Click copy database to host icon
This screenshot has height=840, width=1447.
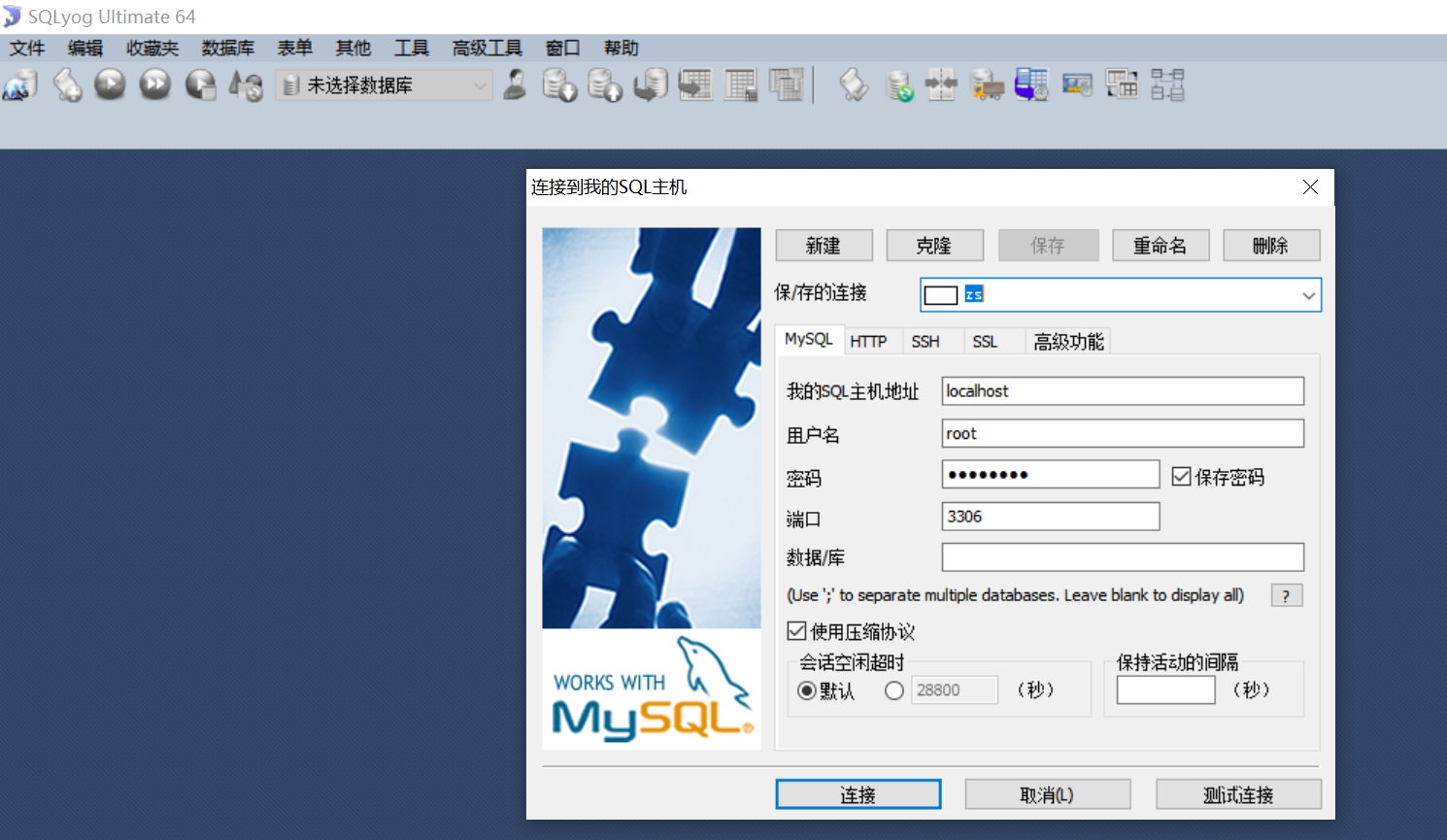tap(651, 85)
